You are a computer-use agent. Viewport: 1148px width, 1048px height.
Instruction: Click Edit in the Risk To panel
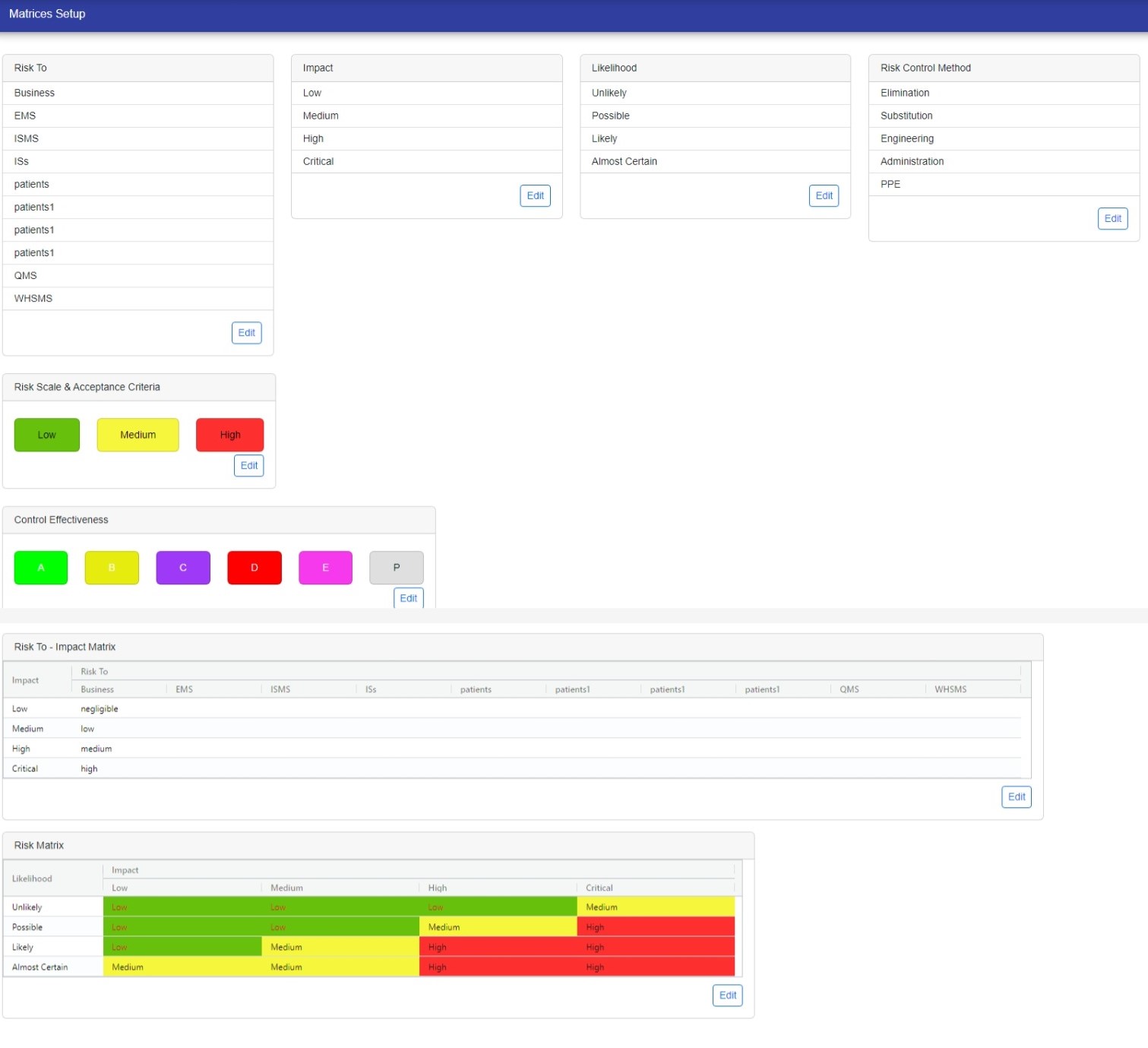coord(246,333)
